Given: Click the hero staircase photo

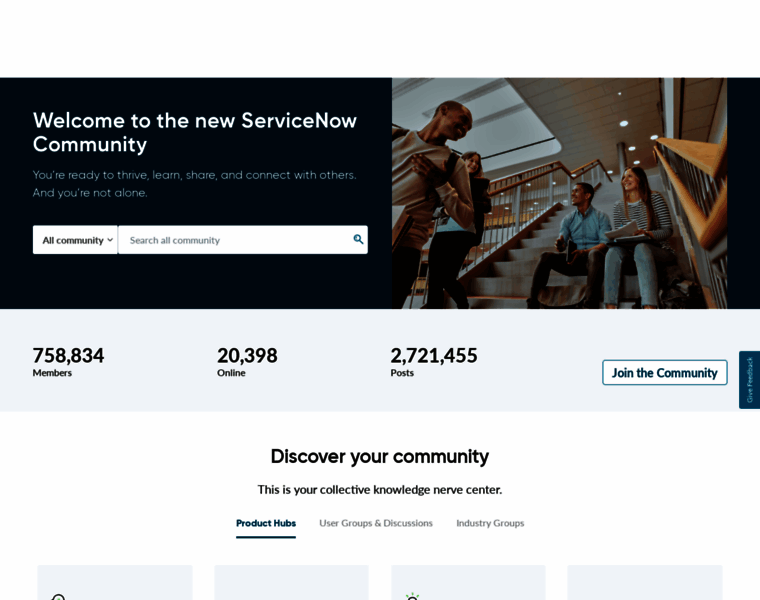Looking at the screenshot, I should point(559,193).
